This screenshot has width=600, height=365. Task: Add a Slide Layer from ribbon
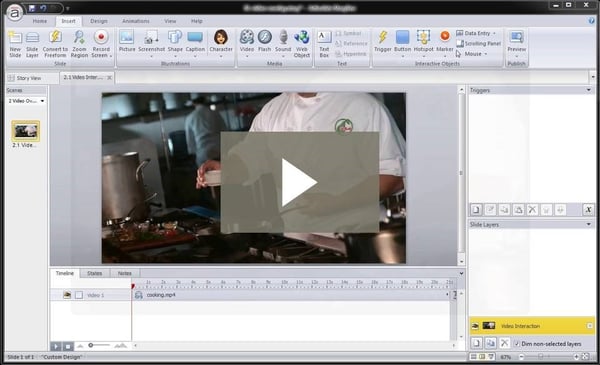[x=32, y=38]
